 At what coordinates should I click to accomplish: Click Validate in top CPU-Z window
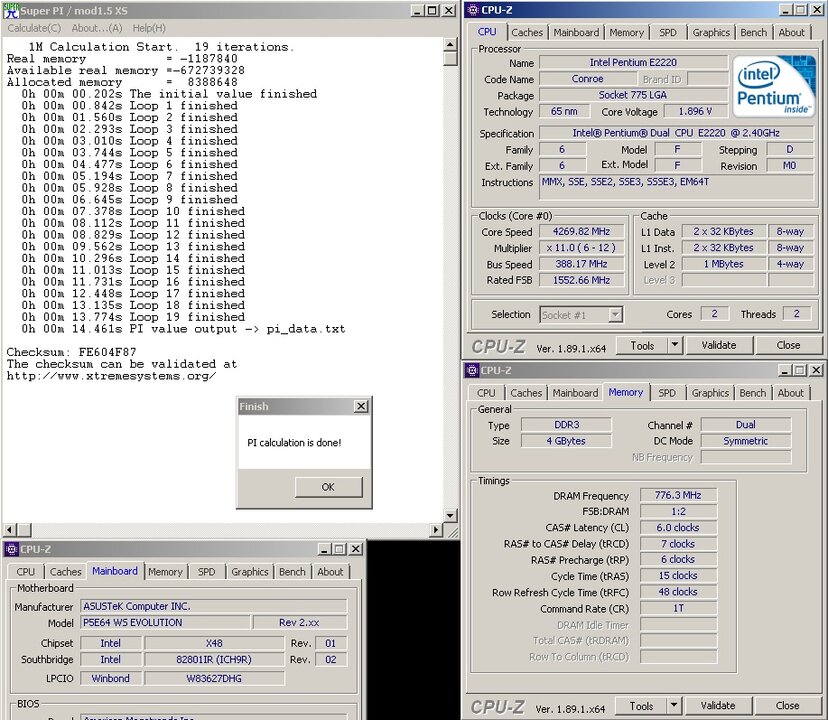point(719,345)
